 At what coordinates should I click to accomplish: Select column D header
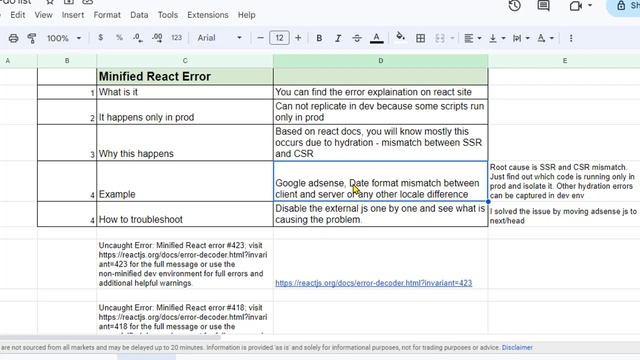coord(380,60)
